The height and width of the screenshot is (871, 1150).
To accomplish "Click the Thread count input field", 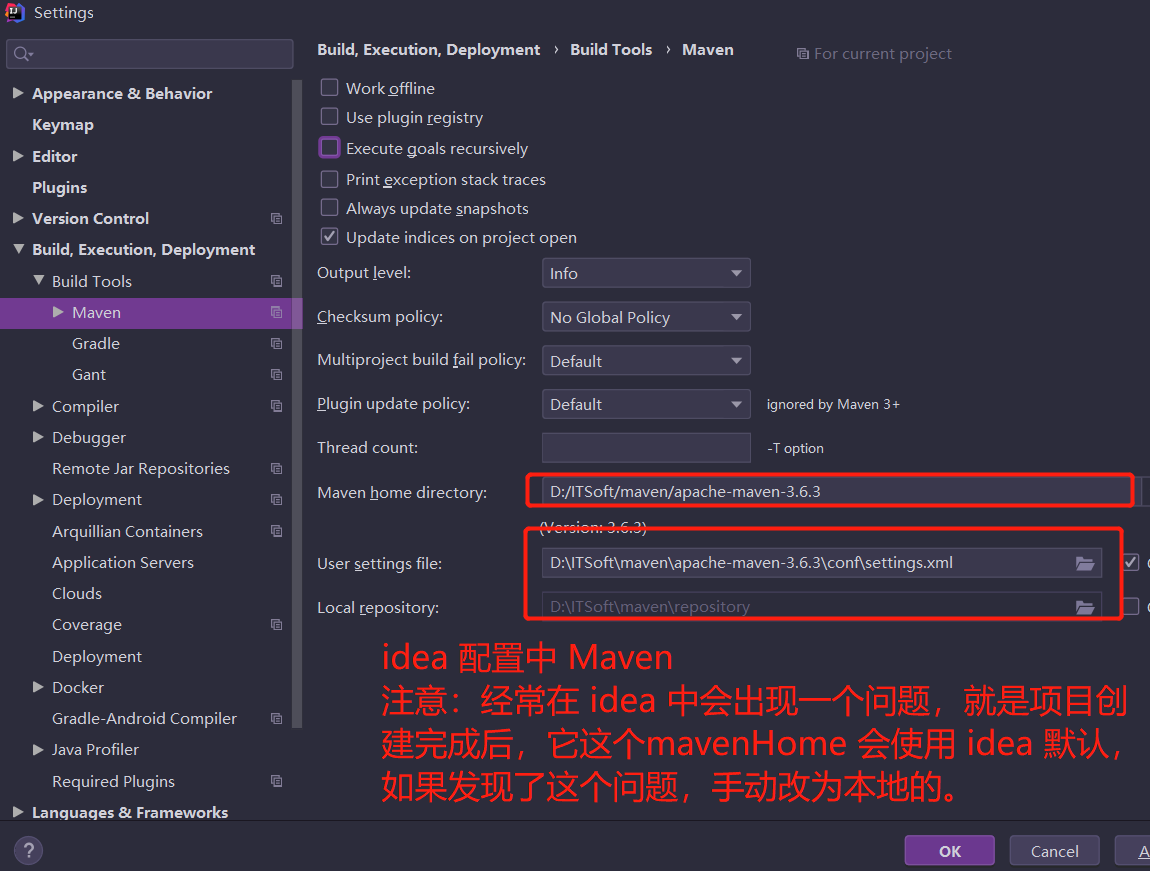I will (x=646, y=447).
